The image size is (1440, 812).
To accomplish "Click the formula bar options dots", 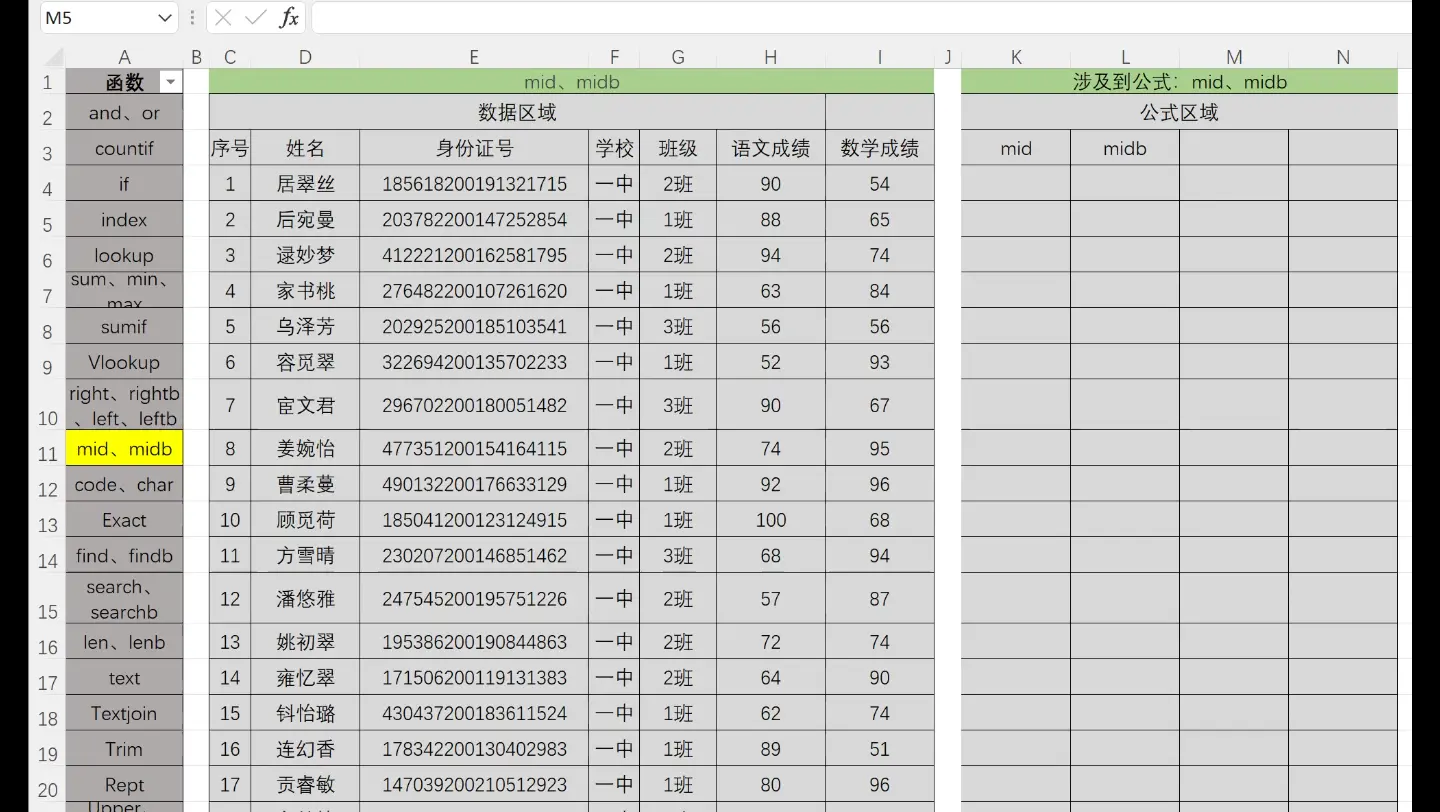I will click(x=192, y=18).
